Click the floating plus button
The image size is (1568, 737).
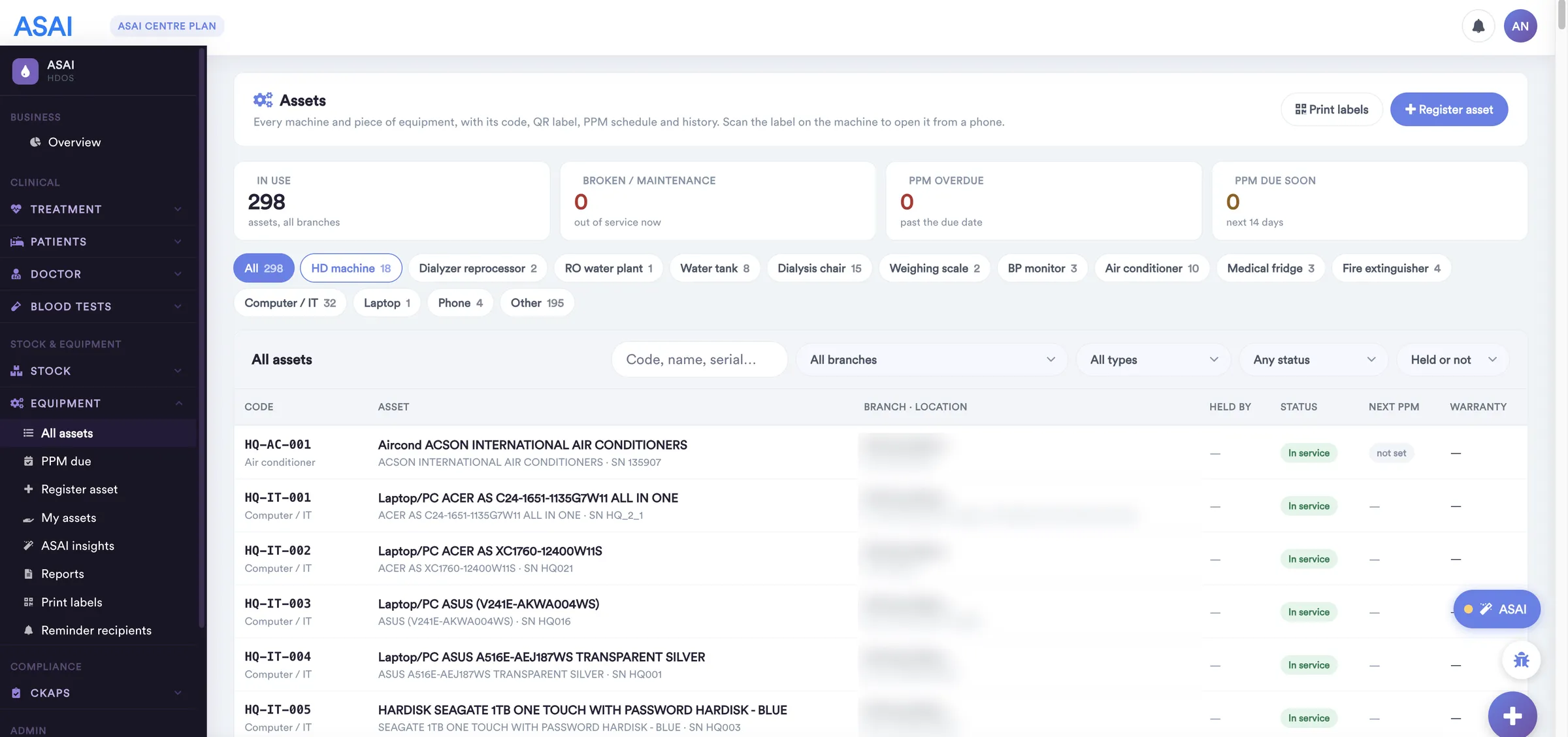(1512, 715)
